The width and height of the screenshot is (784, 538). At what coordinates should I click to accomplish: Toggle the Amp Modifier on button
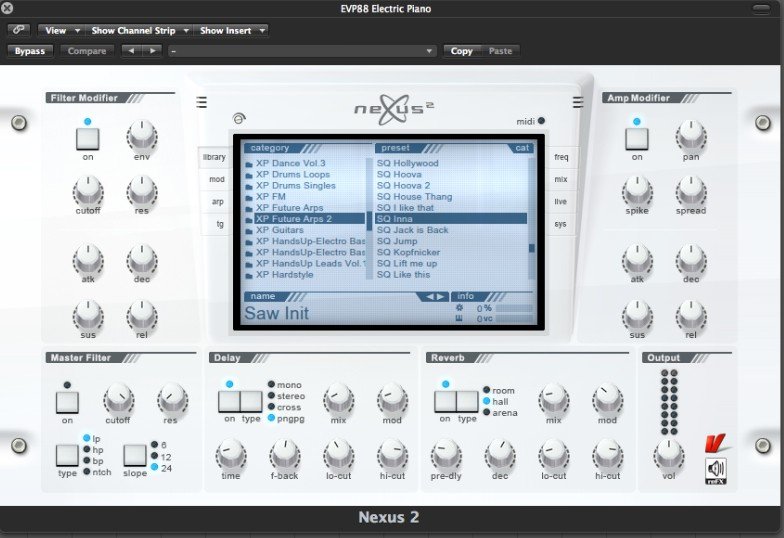636,138
